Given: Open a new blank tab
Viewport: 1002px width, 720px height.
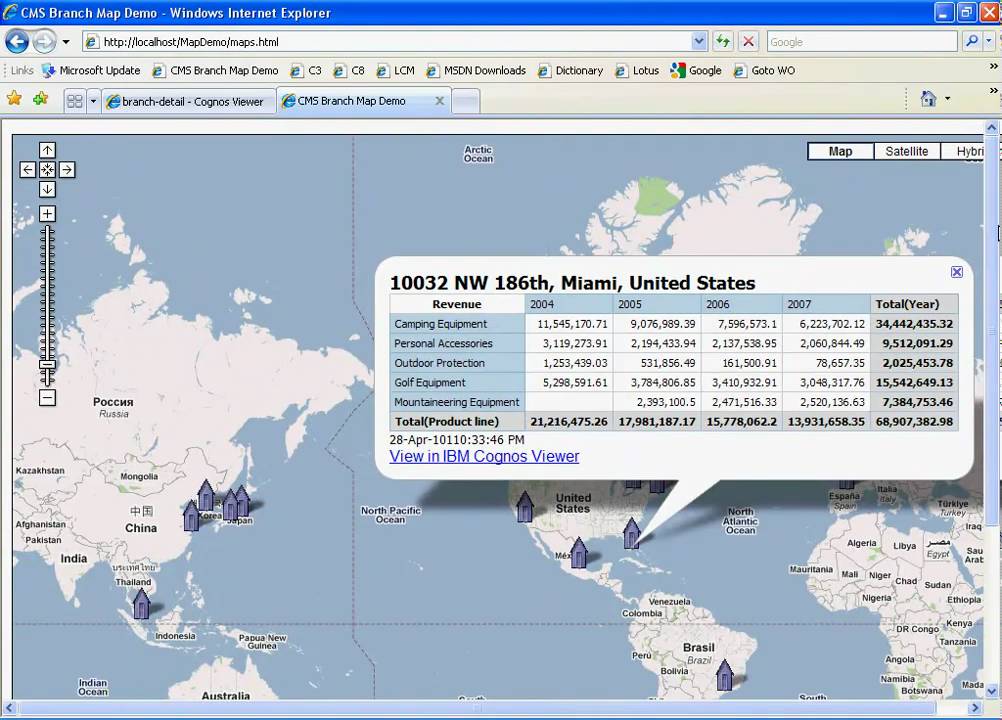Looking at the screenshot, I should click(x=466, y=102).
